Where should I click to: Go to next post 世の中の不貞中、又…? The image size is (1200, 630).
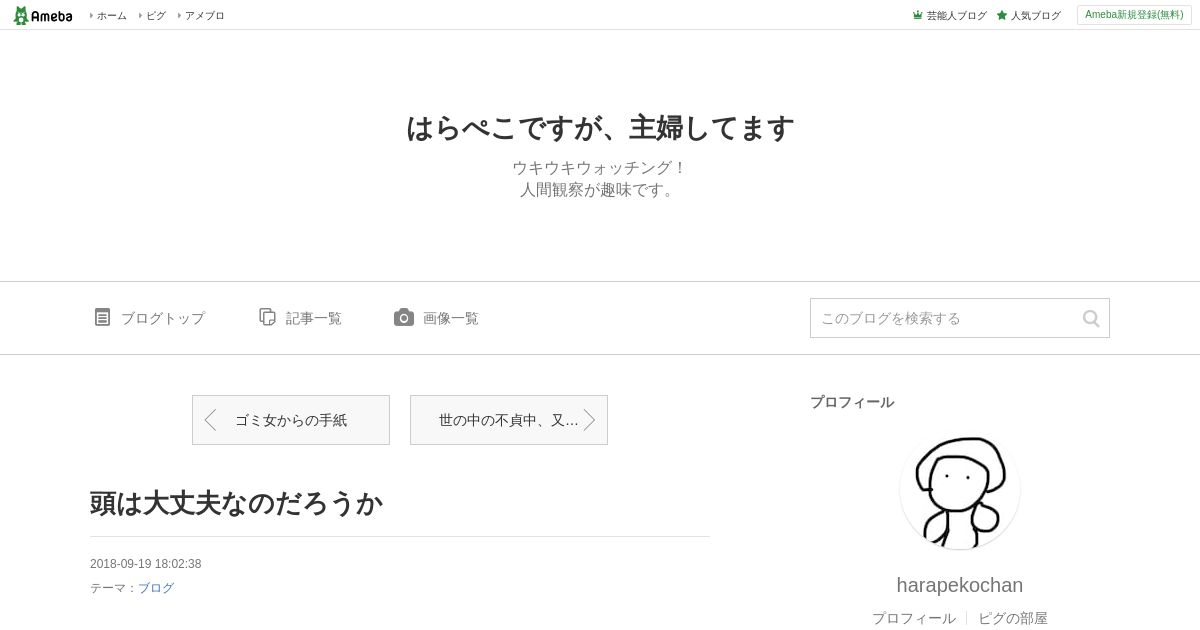(509, 420)
